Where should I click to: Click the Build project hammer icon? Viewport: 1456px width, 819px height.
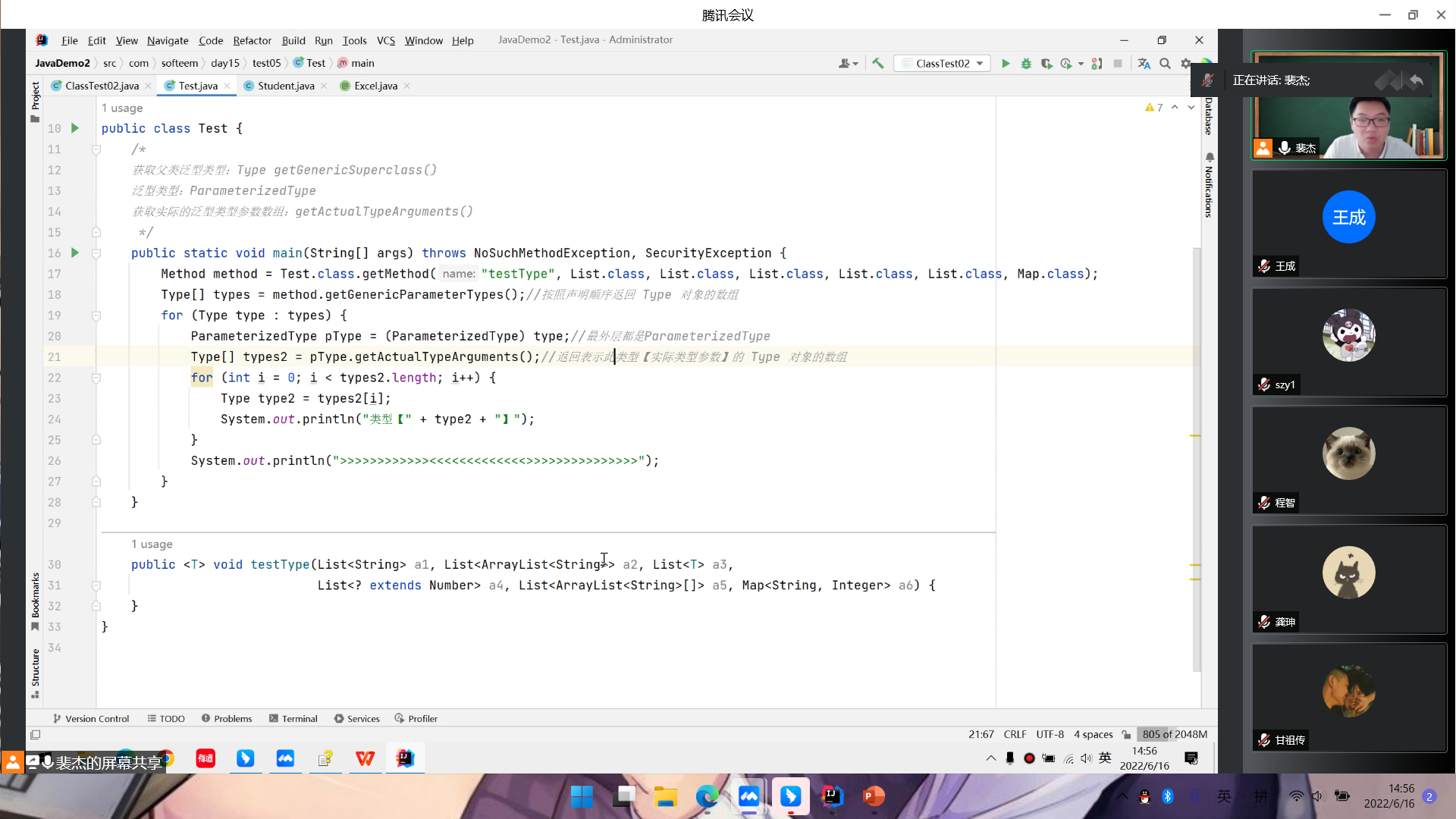click(878, 64)
